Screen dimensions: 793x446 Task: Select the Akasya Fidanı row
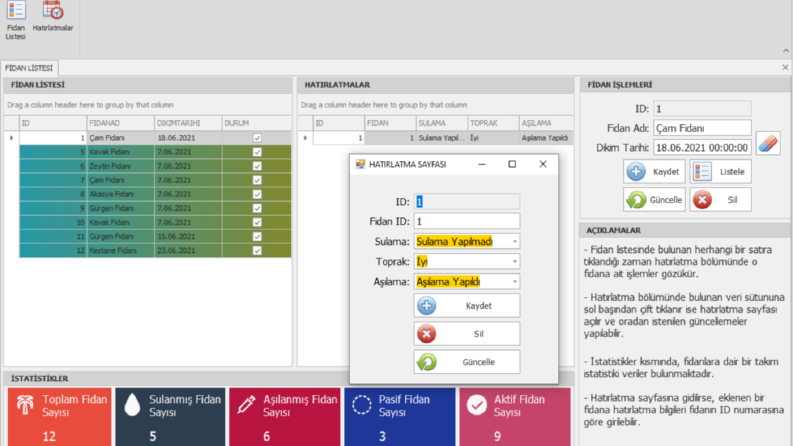155,194
